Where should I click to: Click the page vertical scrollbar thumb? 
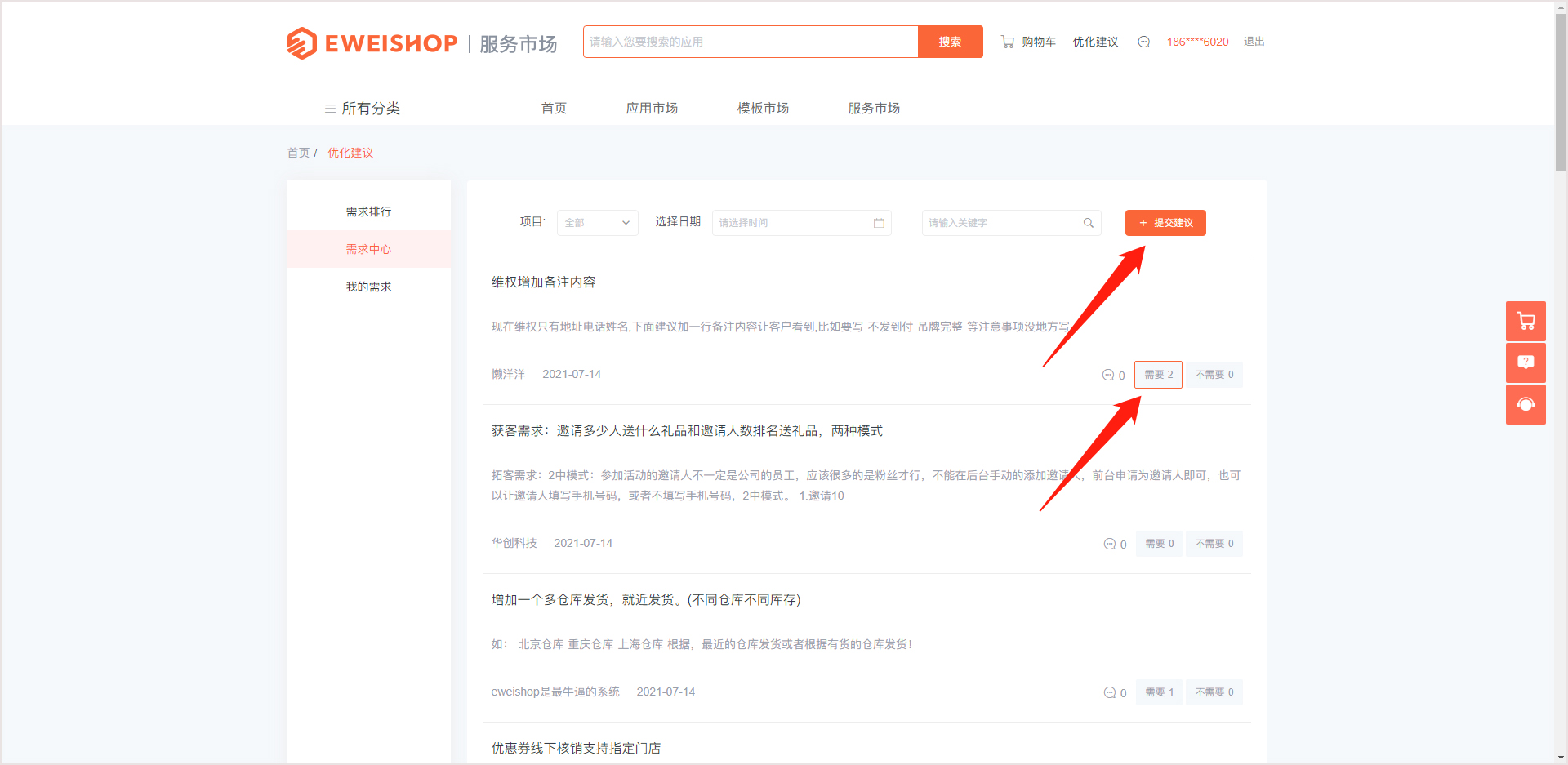pos(1561,90)
